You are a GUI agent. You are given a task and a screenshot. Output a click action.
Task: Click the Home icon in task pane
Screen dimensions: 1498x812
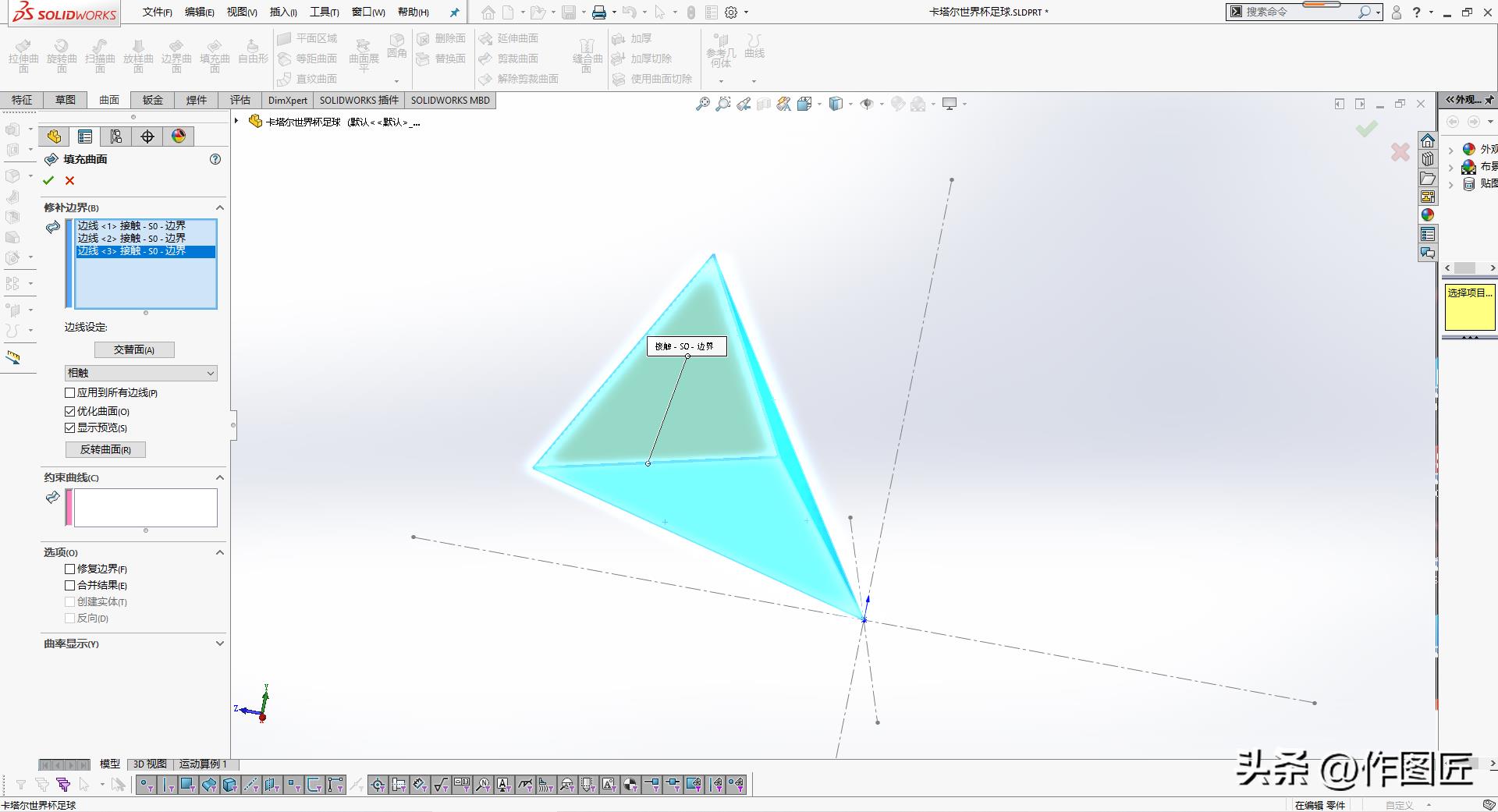(x=1428, y=140)
